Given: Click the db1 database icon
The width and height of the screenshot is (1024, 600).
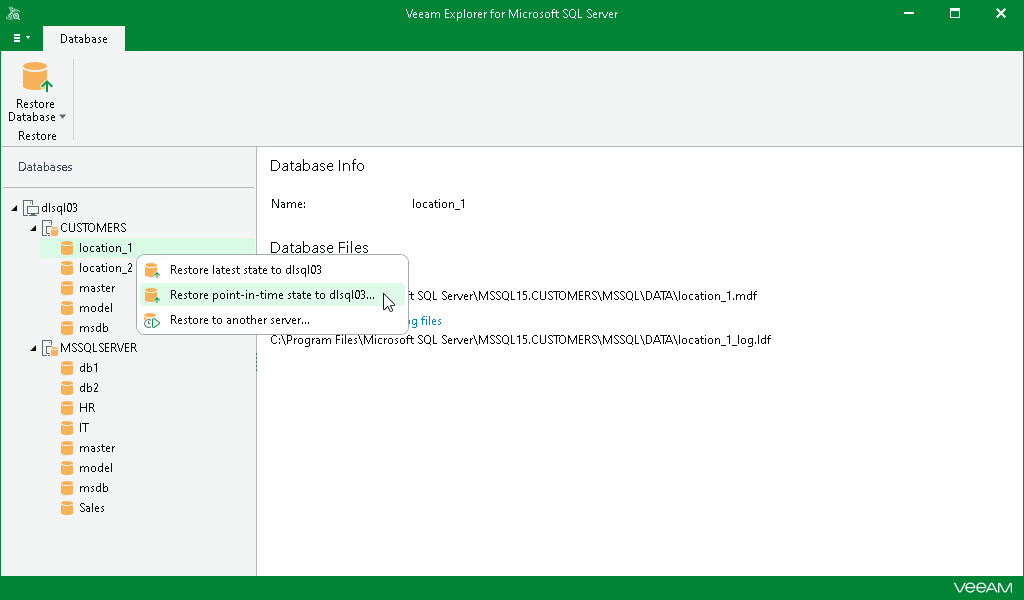Looking at the screenshot, I should click(x=67, y=368).
